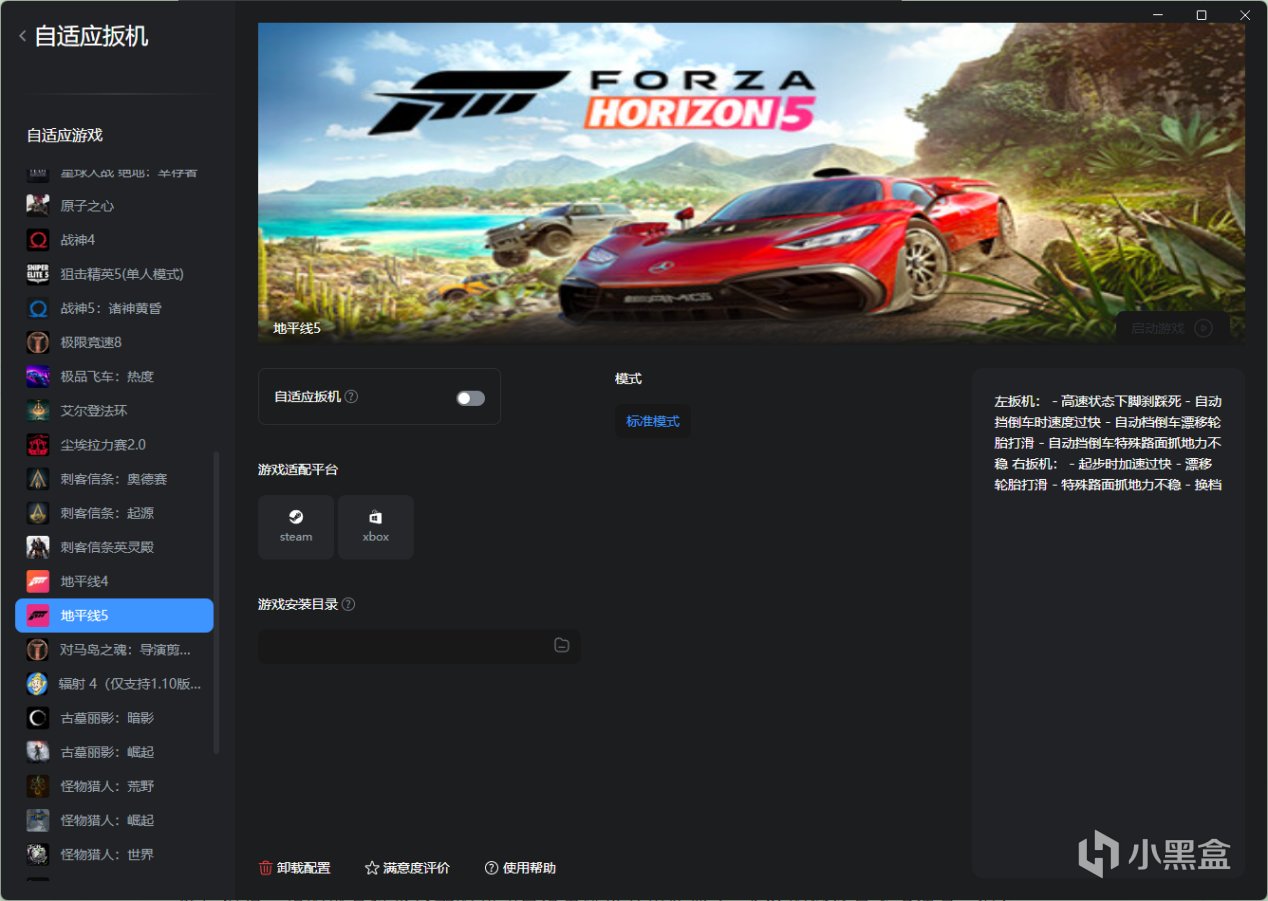This screenshot has width=1268, height=901.
Task: Select 地平线4 in the game list
Action: (x=115, y=581)
